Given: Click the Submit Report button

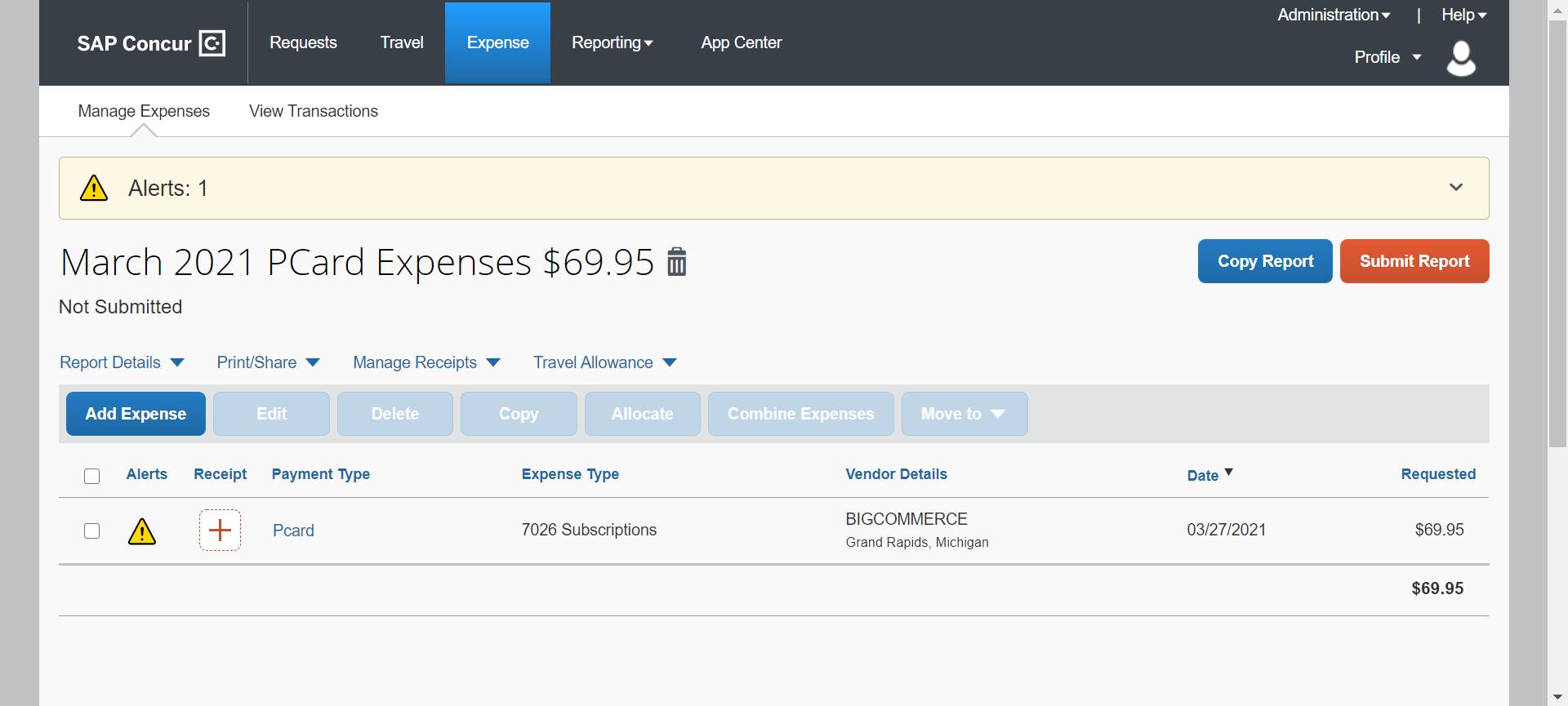Looking at the screenshot, I should coord(1414,261).
